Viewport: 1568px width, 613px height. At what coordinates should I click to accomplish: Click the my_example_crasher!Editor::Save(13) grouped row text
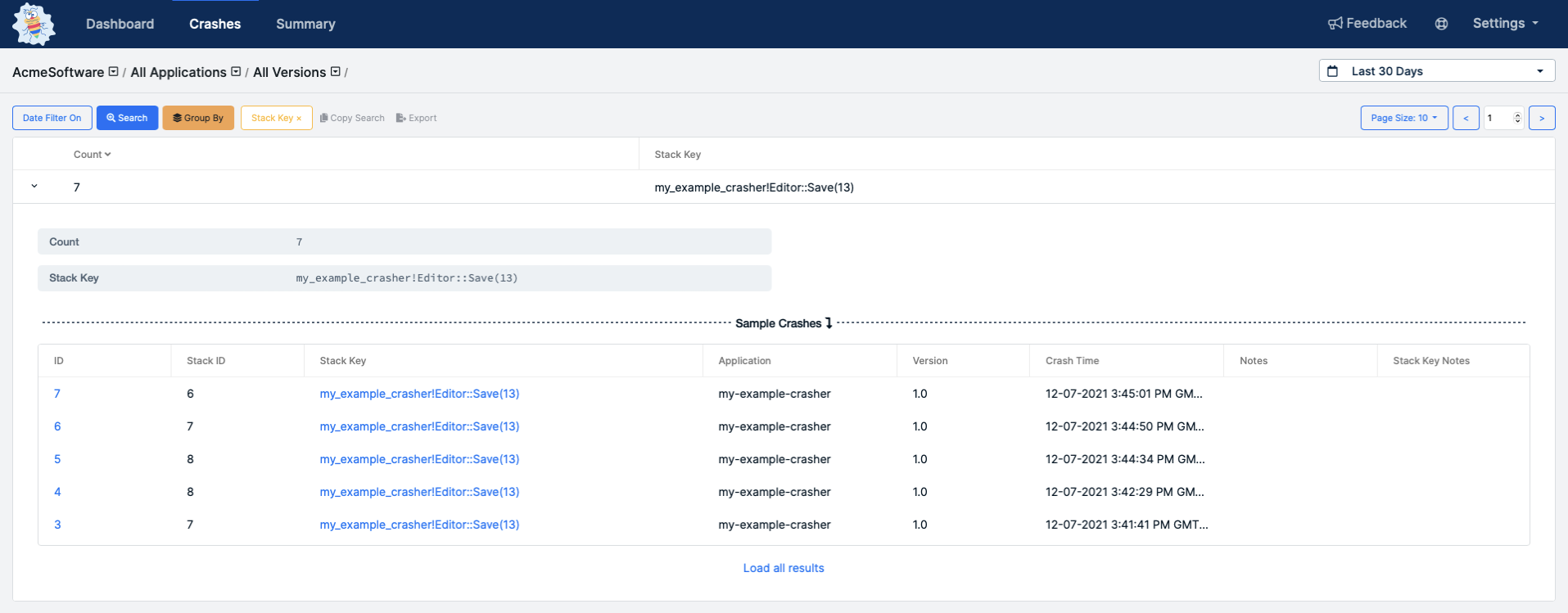[x=754, y=187]
